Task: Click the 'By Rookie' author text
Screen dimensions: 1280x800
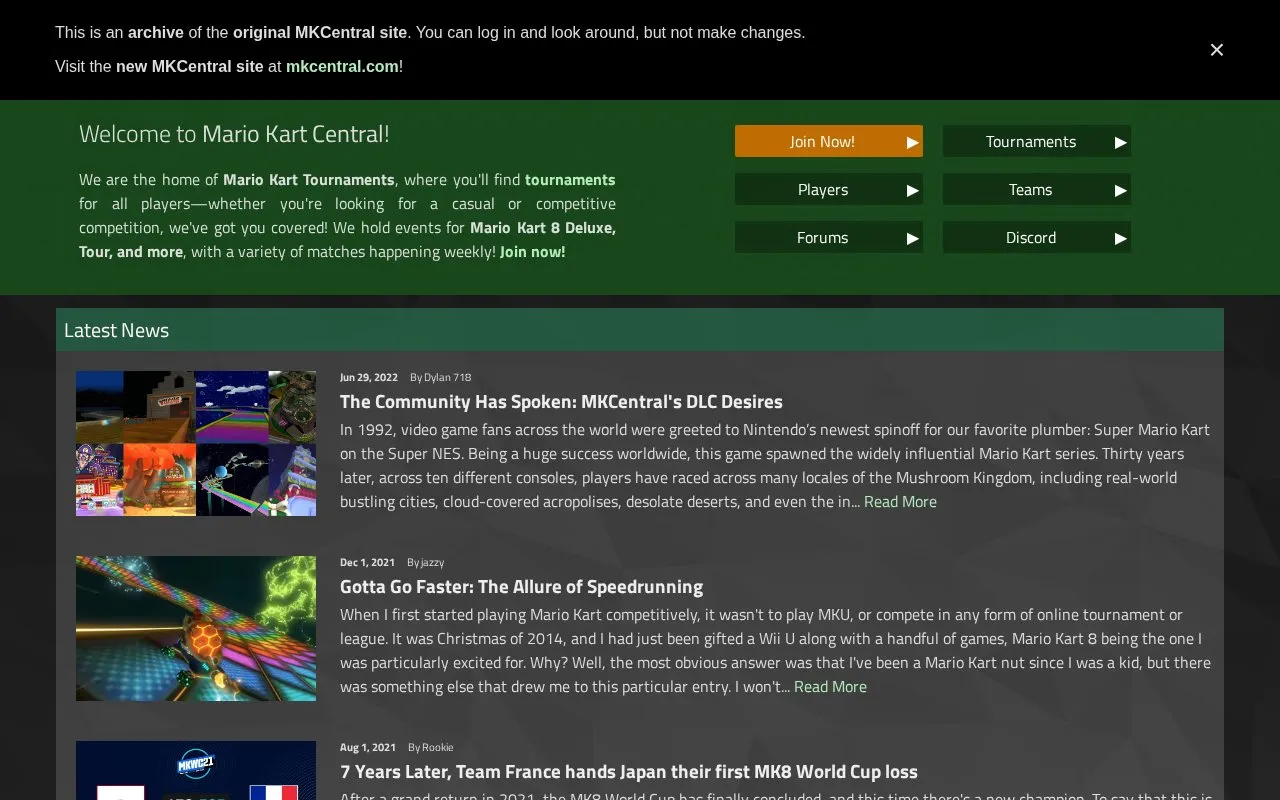Action: pos(431,747)
